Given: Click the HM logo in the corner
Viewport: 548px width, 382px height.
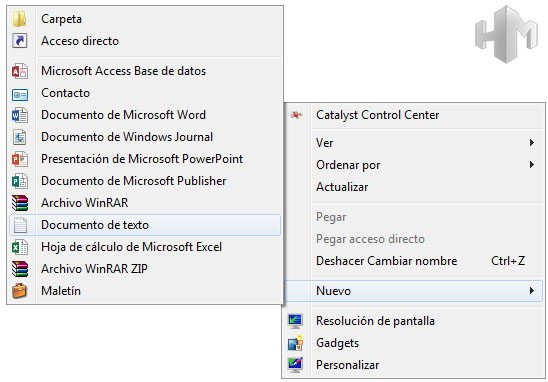Looking at the screenshot, I should [x=506, y=35].
